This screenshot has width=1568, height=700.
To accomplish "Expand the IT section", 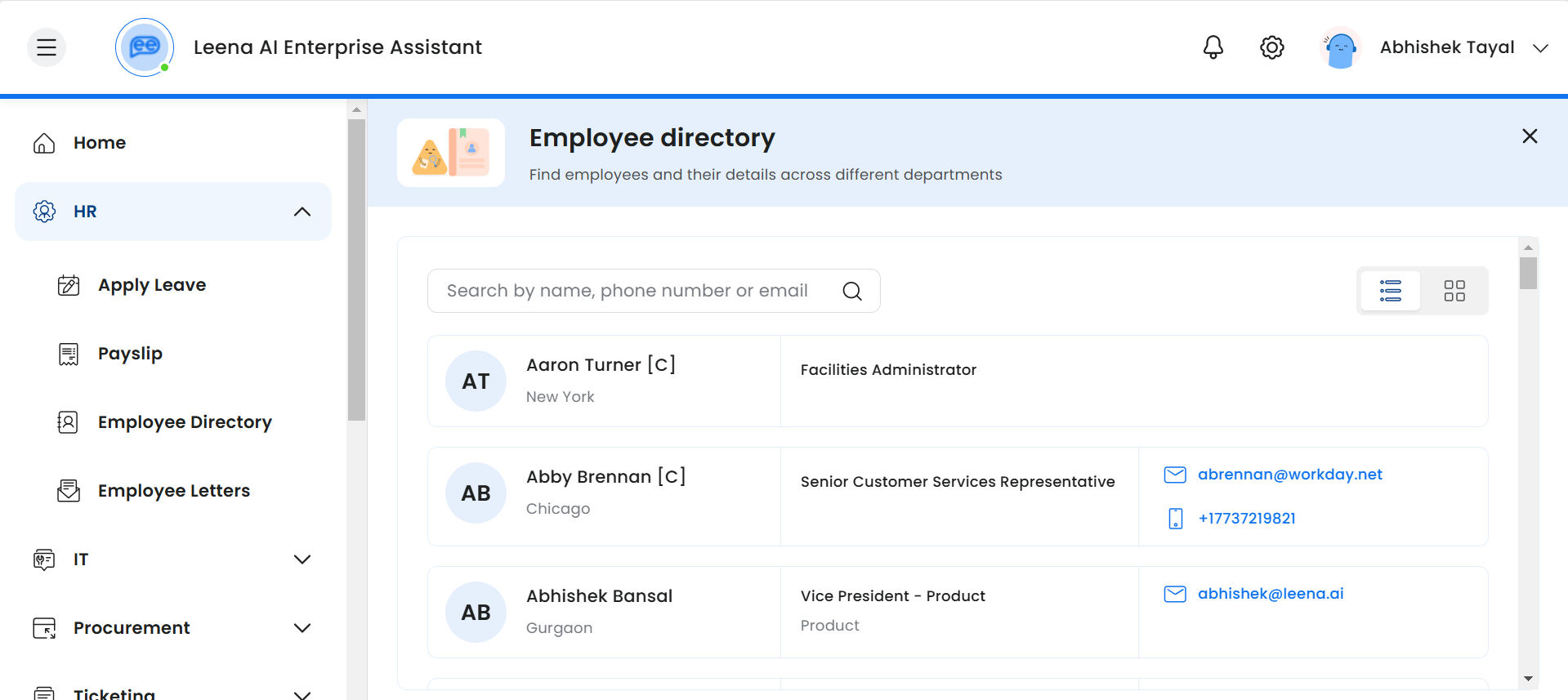I will pos(302,560).
